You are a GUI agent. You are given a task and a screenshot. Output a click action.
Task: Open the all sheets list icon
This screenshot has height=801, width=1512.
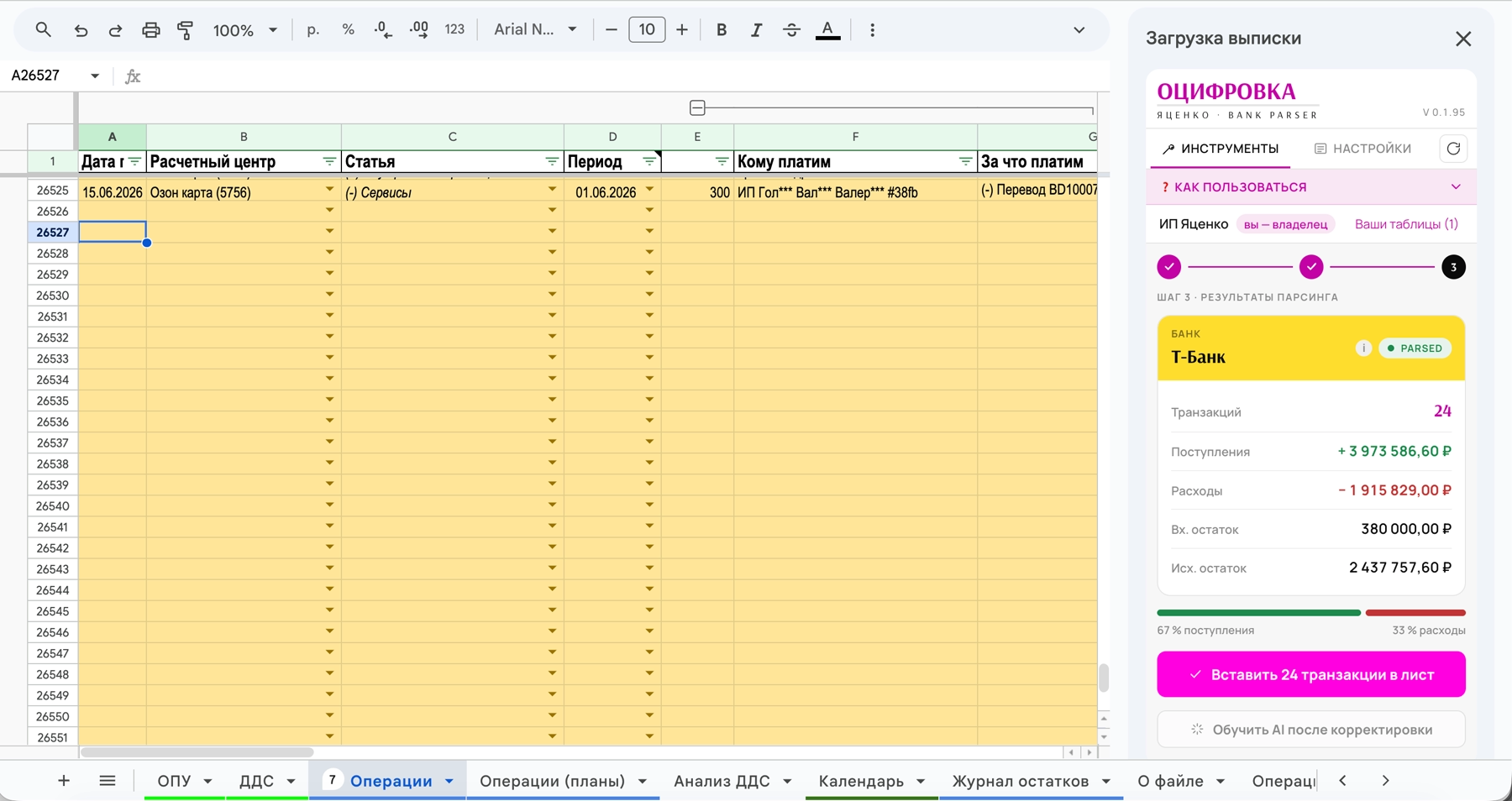(x=107, y=781)
